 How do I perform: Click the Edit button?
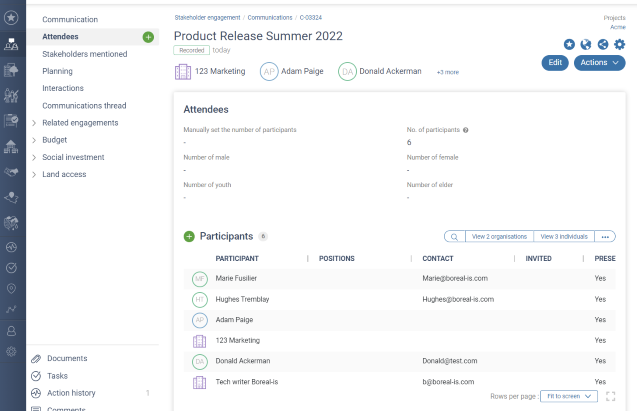tap(554, 62)
